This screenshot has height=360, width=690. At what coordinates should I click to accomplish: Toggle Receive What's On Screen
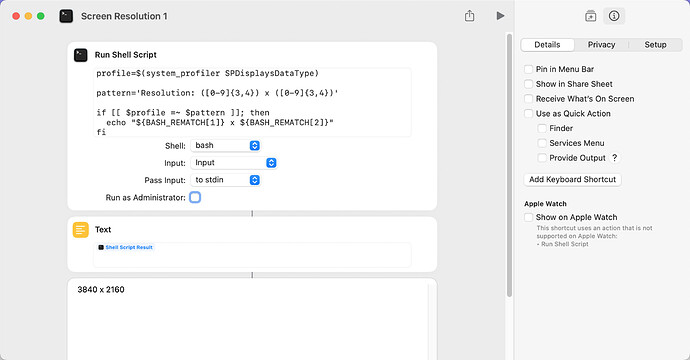pos(529,99)
